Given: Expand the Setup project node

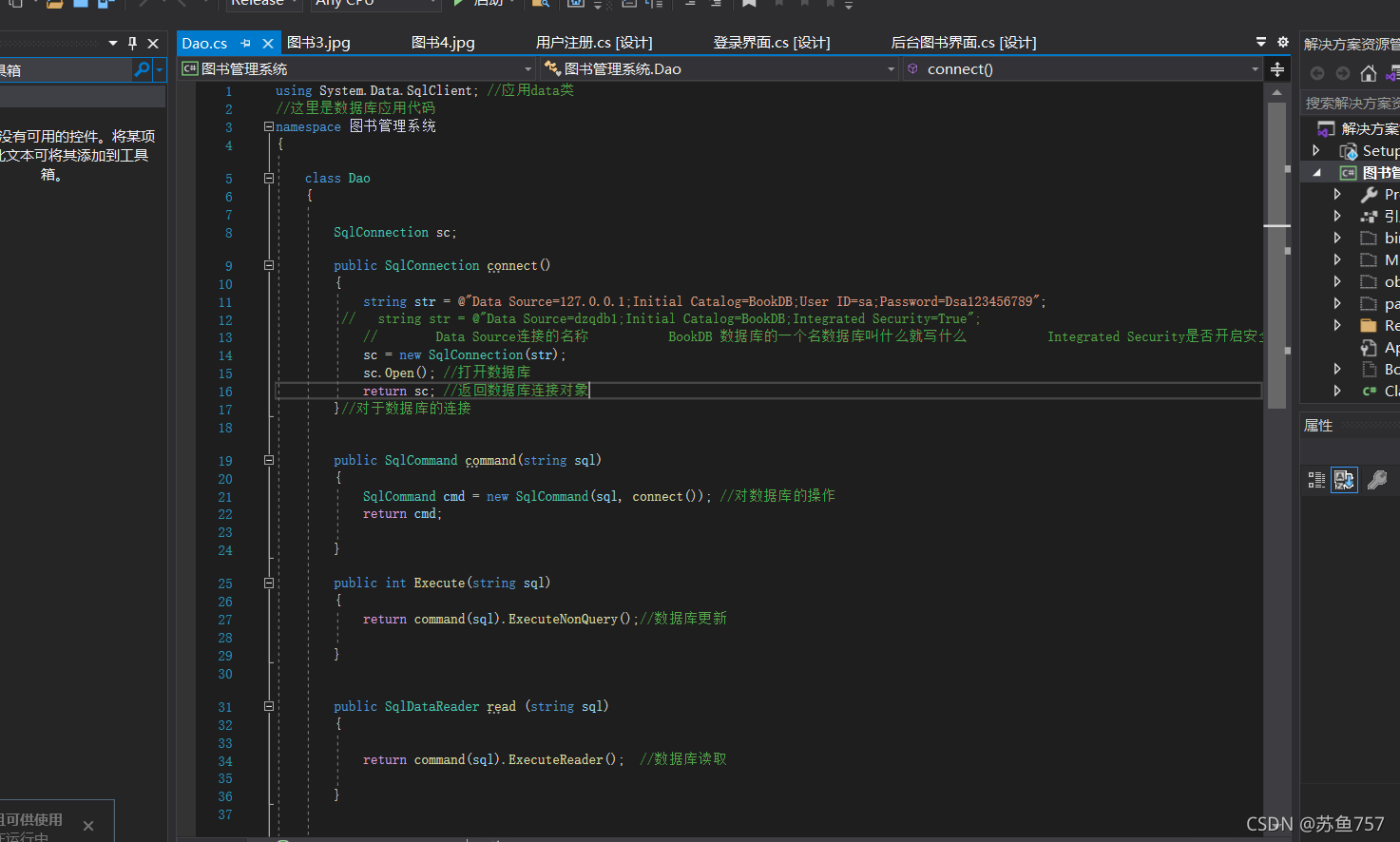Looking at the screenshot, I should (x=1315, y=150).
